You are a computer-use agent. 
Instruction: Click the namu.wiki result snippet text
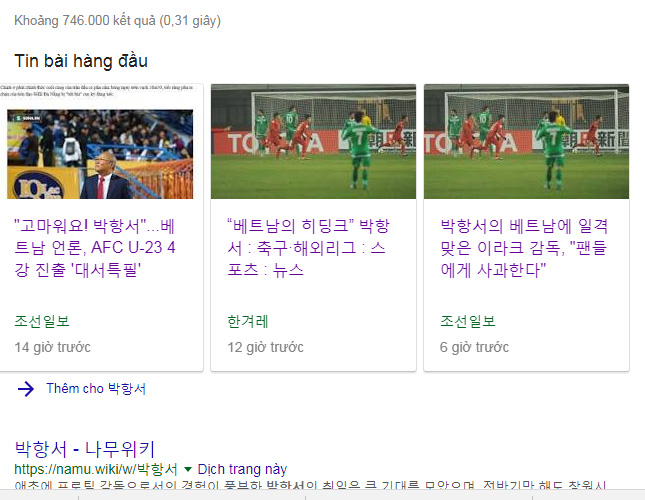311,485
